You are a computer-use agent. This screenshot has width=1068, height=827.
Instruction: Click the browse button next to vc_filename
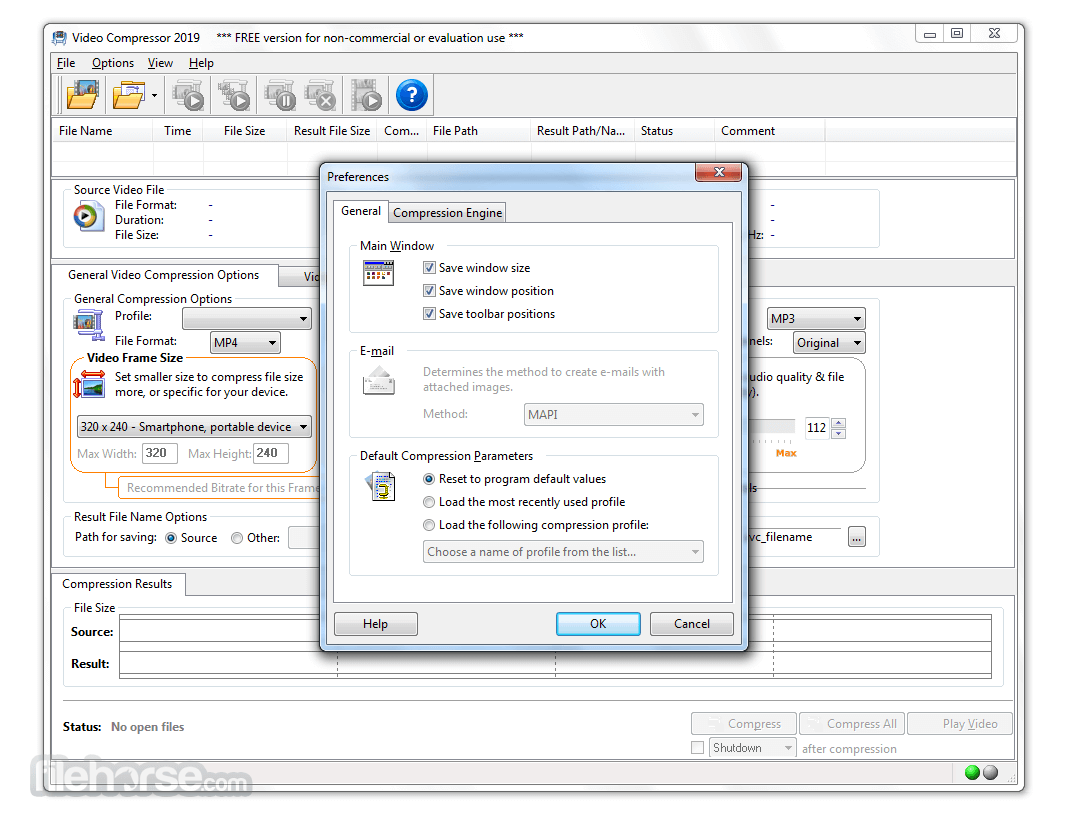[x=857, y=537]
